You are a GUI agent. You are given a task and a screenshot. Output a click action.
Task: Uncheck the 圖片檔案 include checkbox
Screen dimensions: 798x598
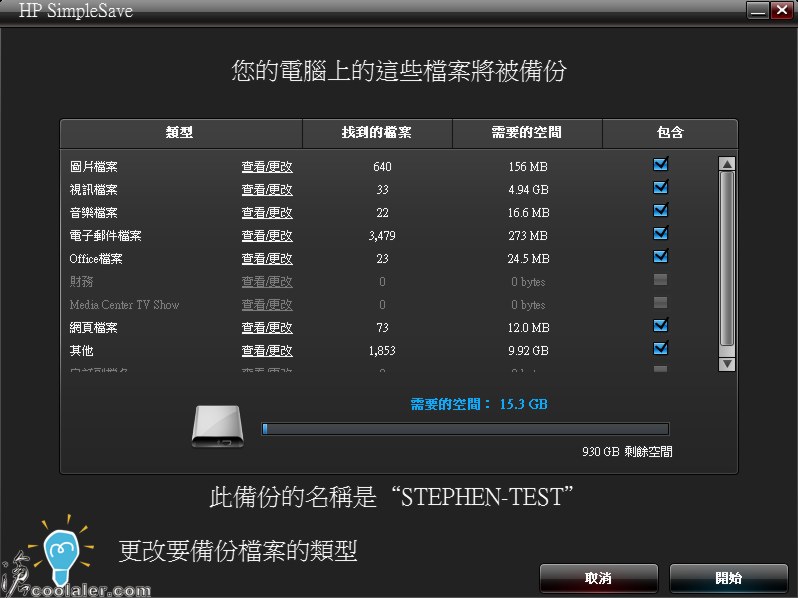tap(661, 164)
